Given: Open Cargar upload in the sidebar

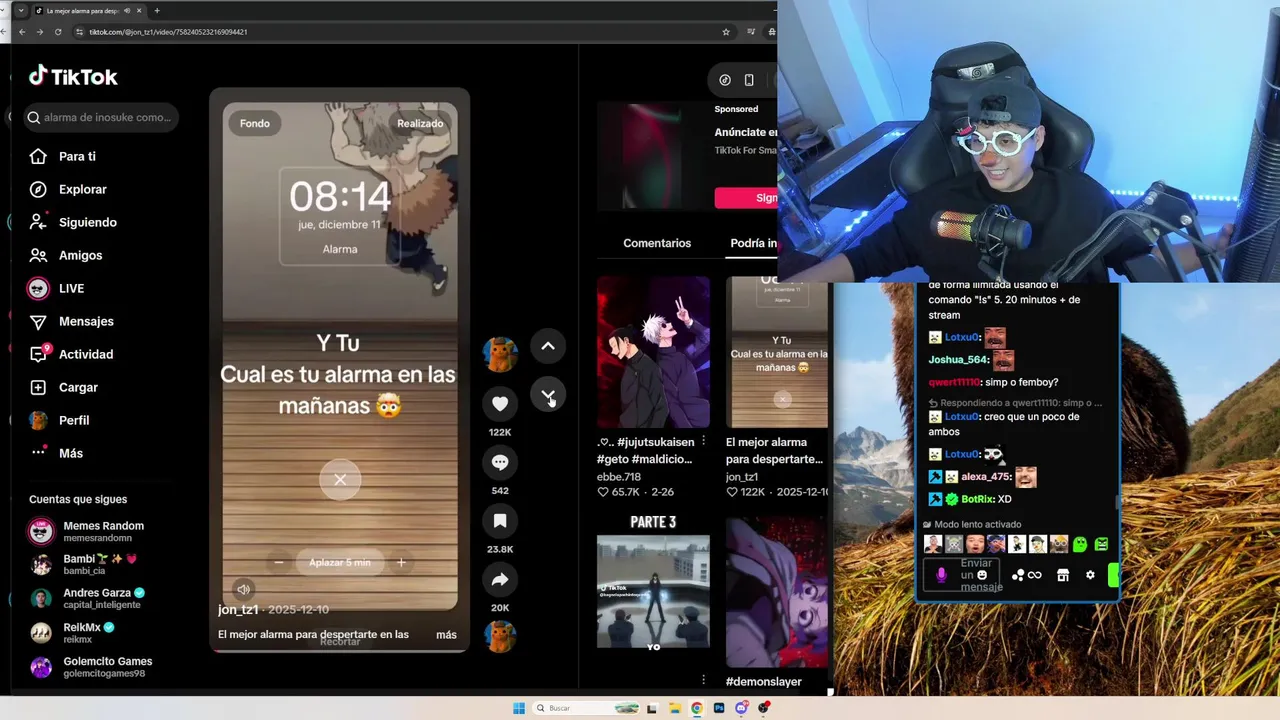Looking at the screenshot, I should pos(78,387).
